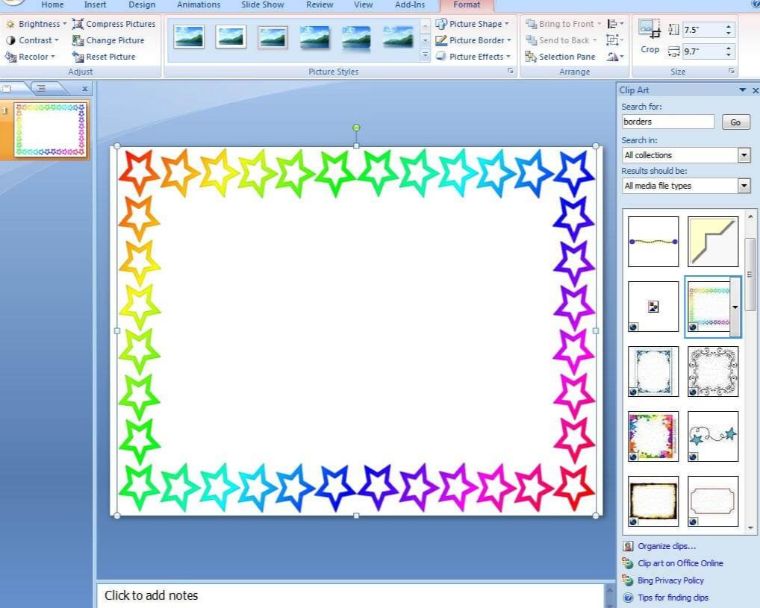Click the 'Search for' clip art text field

668,122
